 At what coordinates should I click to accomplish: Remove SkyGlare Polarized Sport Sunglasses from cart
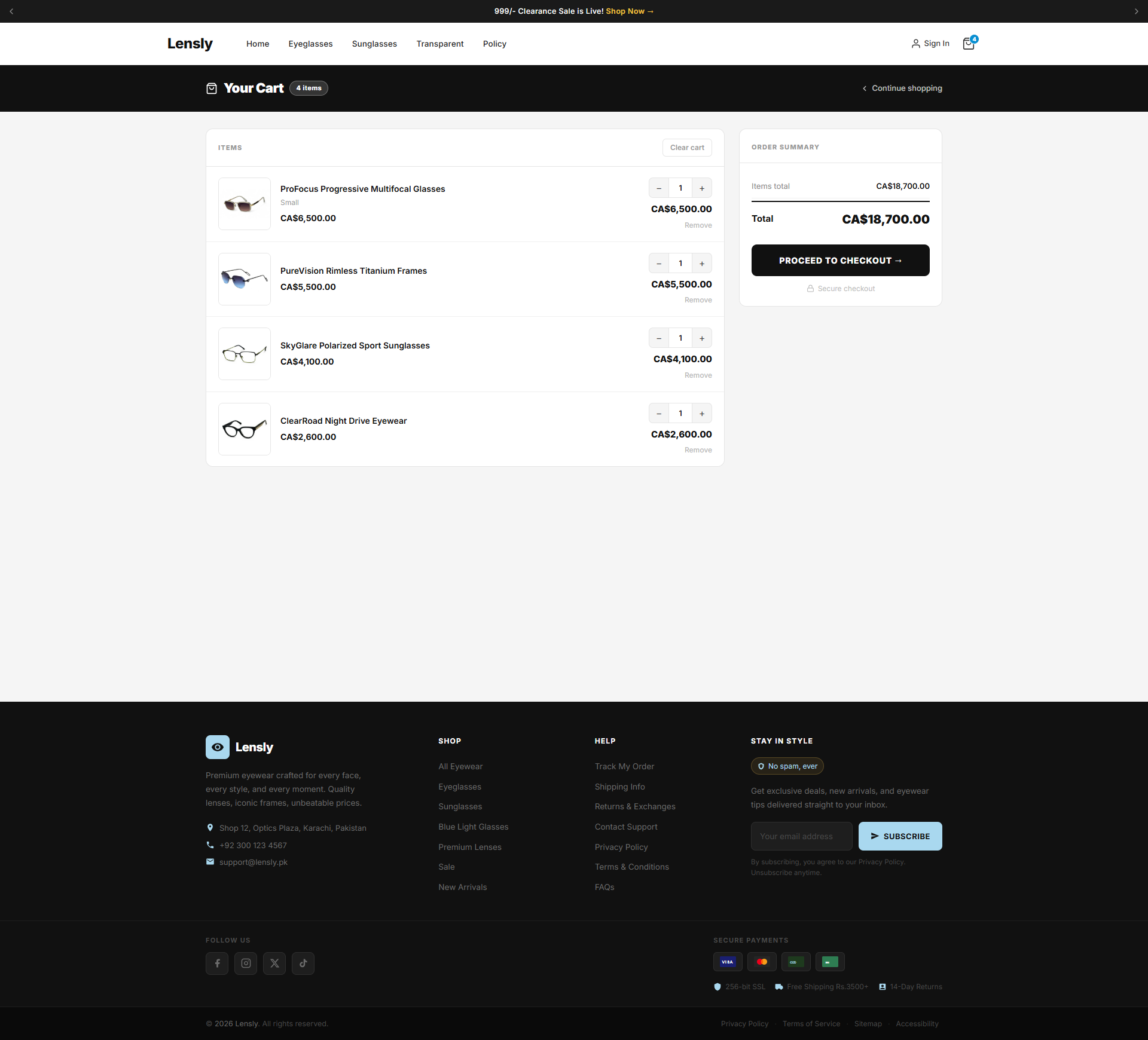pos(698,375)
